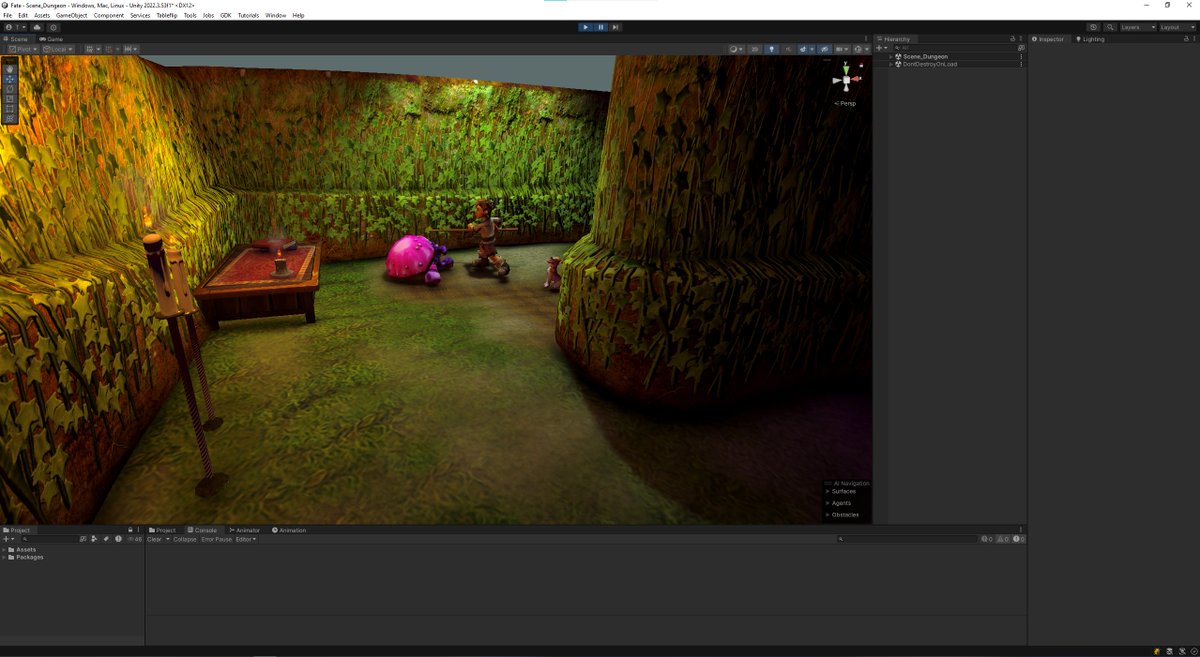The width and height of the screenshot is (1200, 657).
Task: Toggle hidden objects visibility in scene
Action: [824, 49]
